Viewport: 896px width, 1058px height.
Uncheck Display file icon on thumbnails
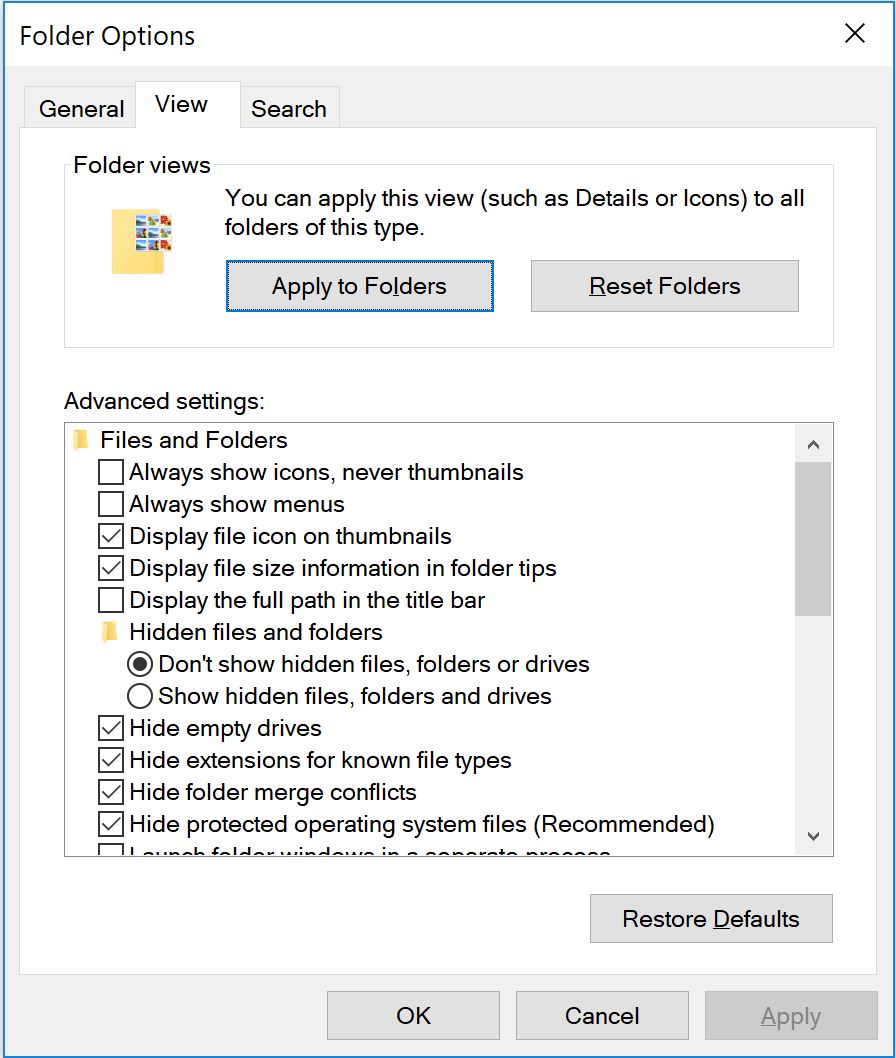(111, 536)
